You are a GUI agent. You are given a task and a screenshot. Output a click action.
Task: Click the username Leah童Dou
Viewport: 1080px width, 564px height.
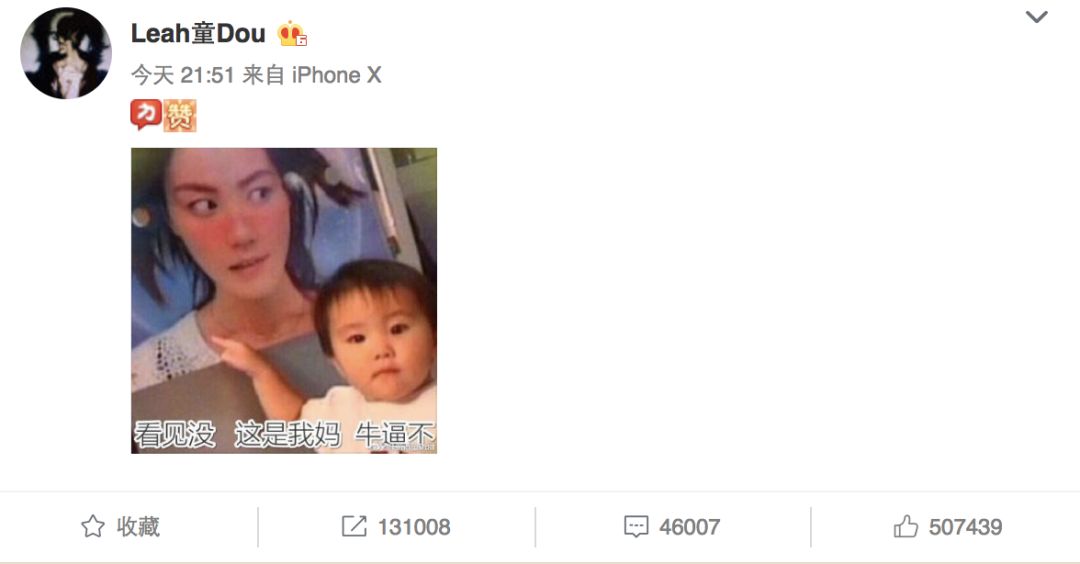[198, 33]
